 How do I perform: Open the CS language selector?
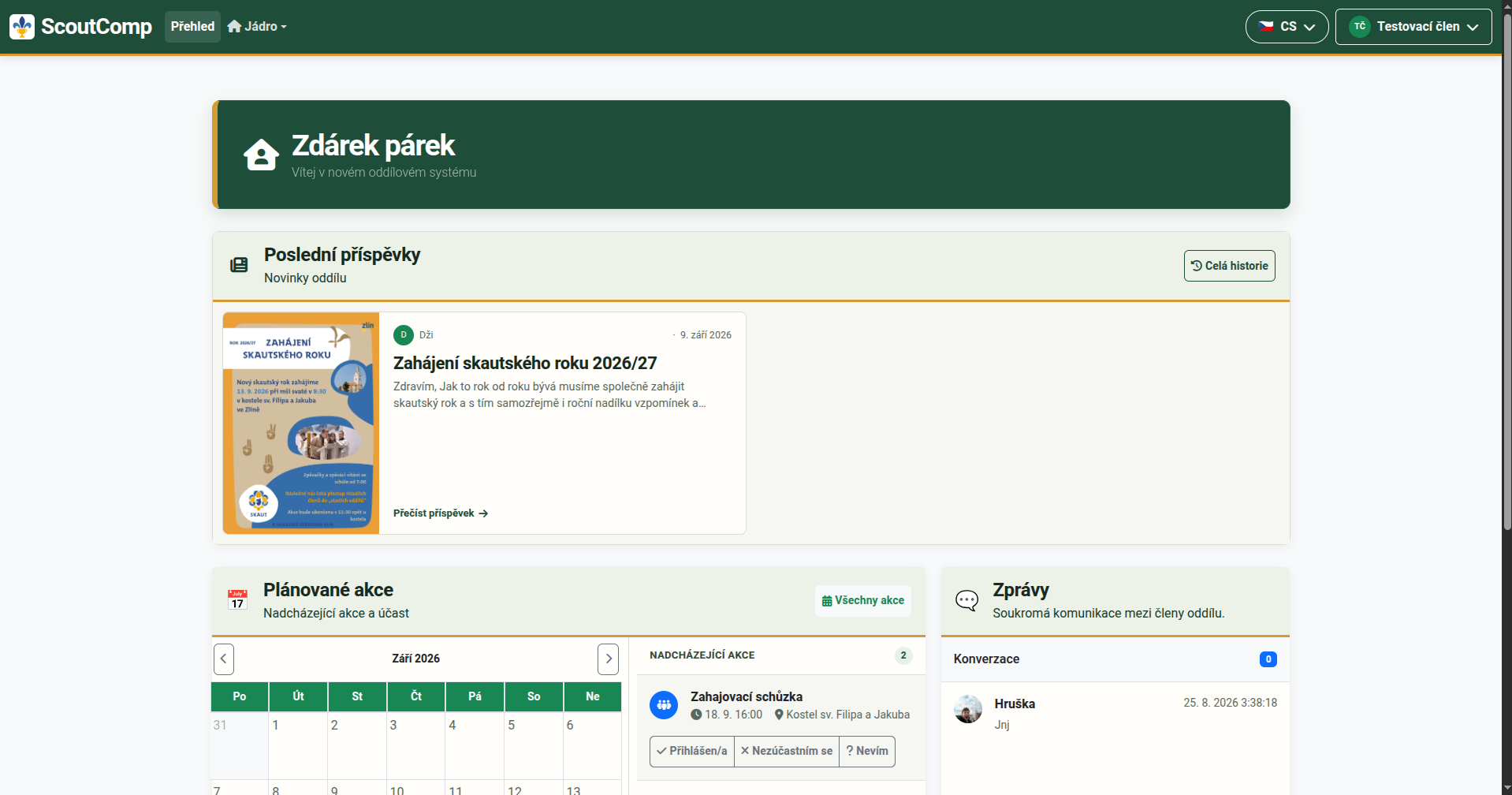point(1287,27)
